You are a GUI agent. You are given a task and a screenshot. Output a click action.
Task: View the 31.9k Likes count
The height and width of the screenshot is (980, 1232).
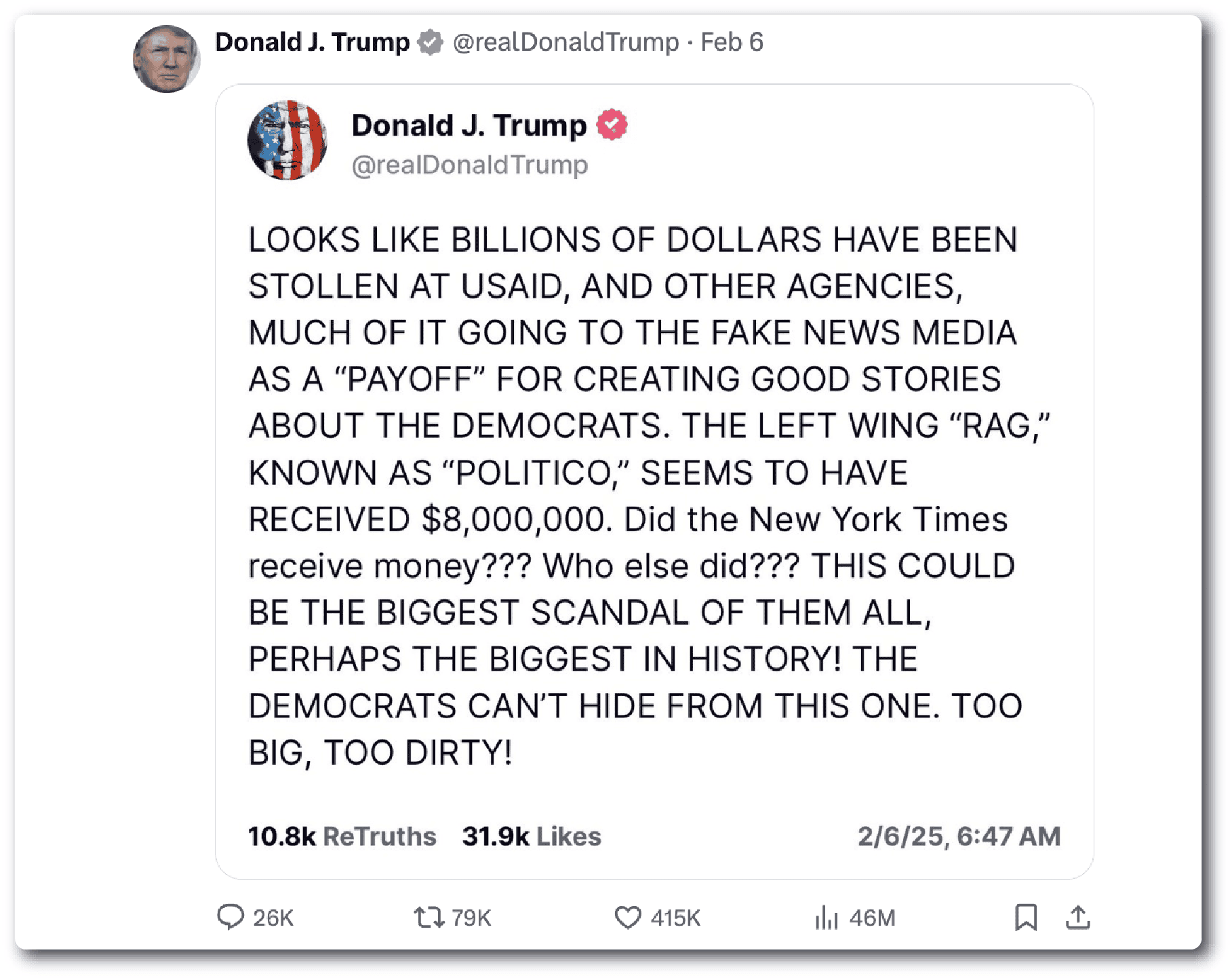(532, 836)
